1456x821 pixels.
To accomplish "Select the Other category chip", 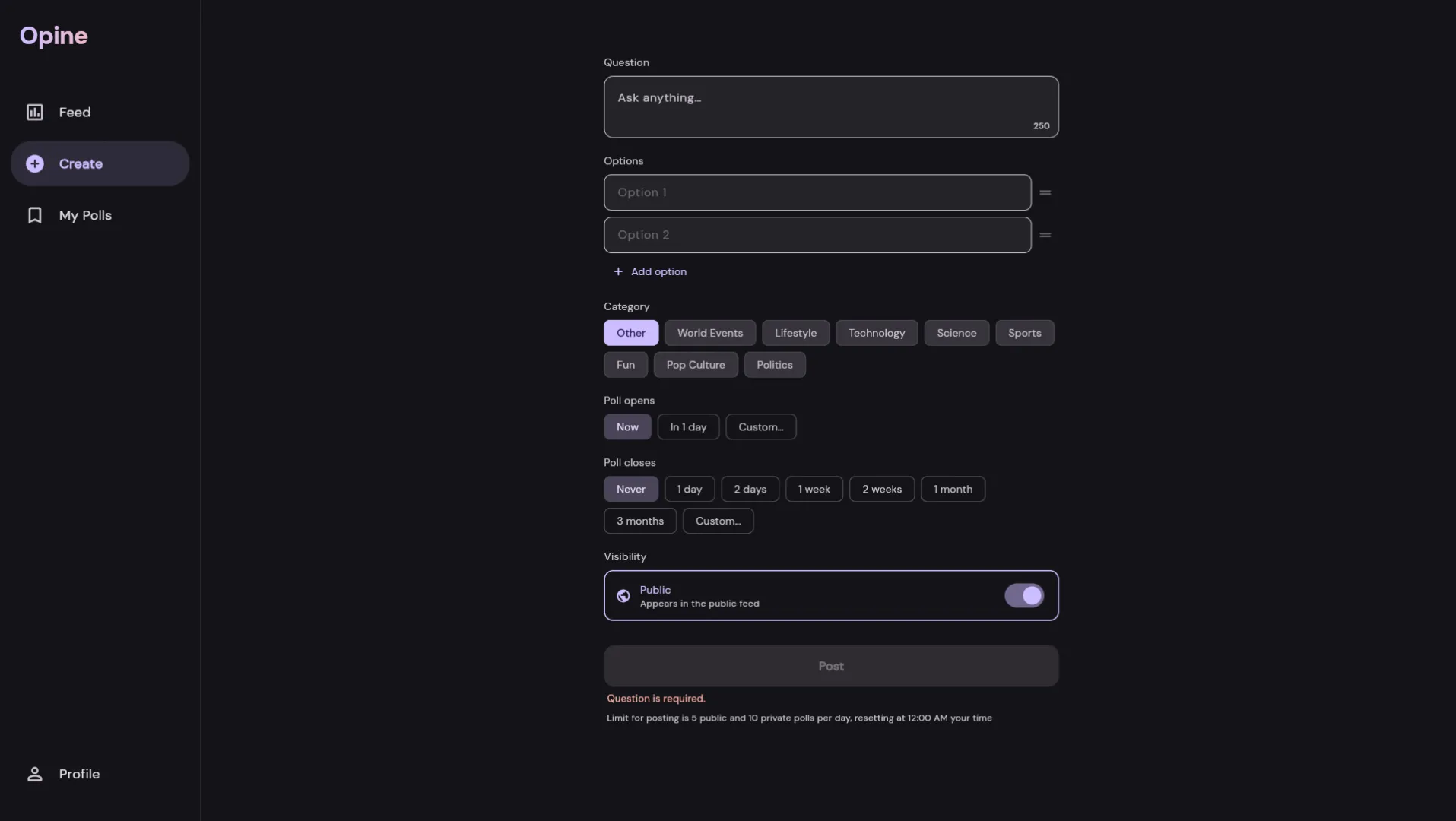I will point(631,333).
